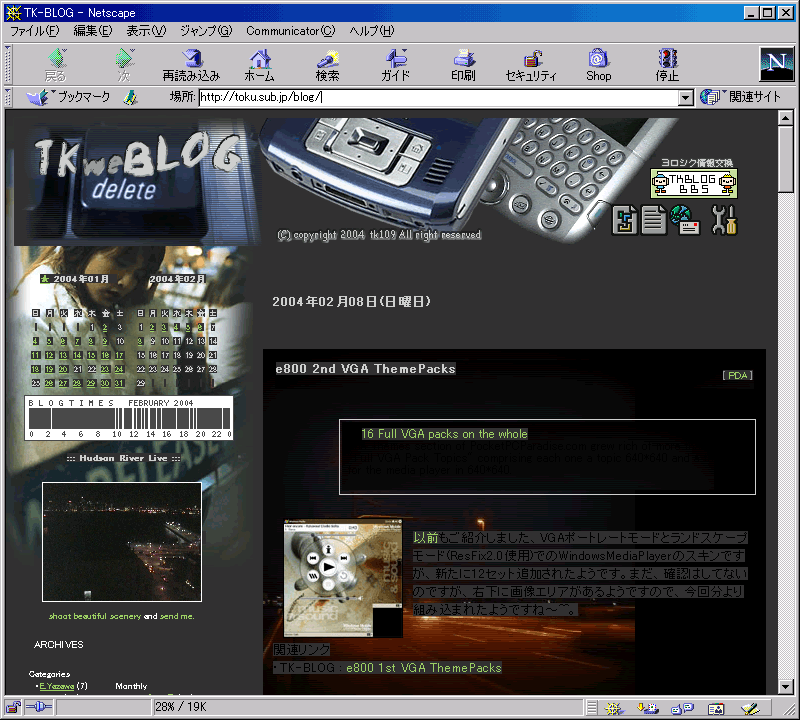800x720 pixels.
Task: Click the 次 (Forward) toolbar button
Action: (x=124, y=65)
